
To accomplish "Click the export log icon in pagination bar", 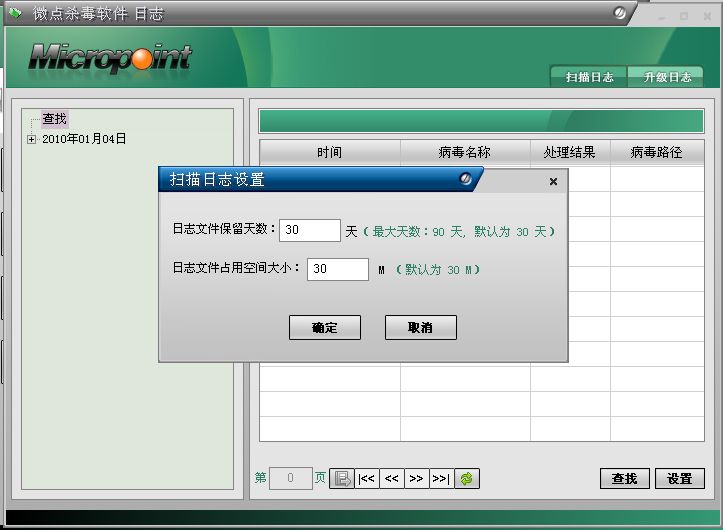I will [342, 478].
